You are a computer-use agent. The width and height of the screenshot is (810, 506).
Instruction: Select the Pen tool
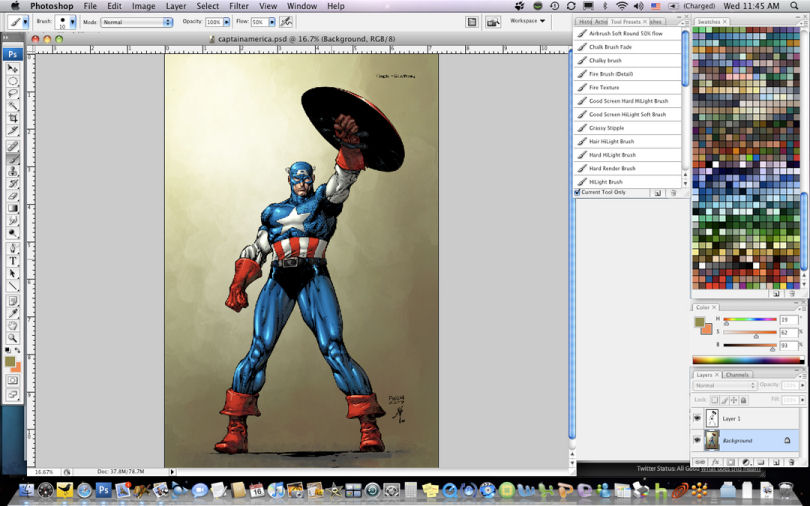(x=13, y=249)
